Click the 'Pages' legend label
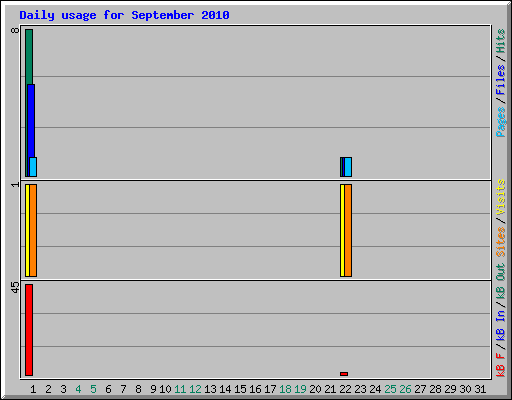512x400 pixels. [x=501, y=122]
